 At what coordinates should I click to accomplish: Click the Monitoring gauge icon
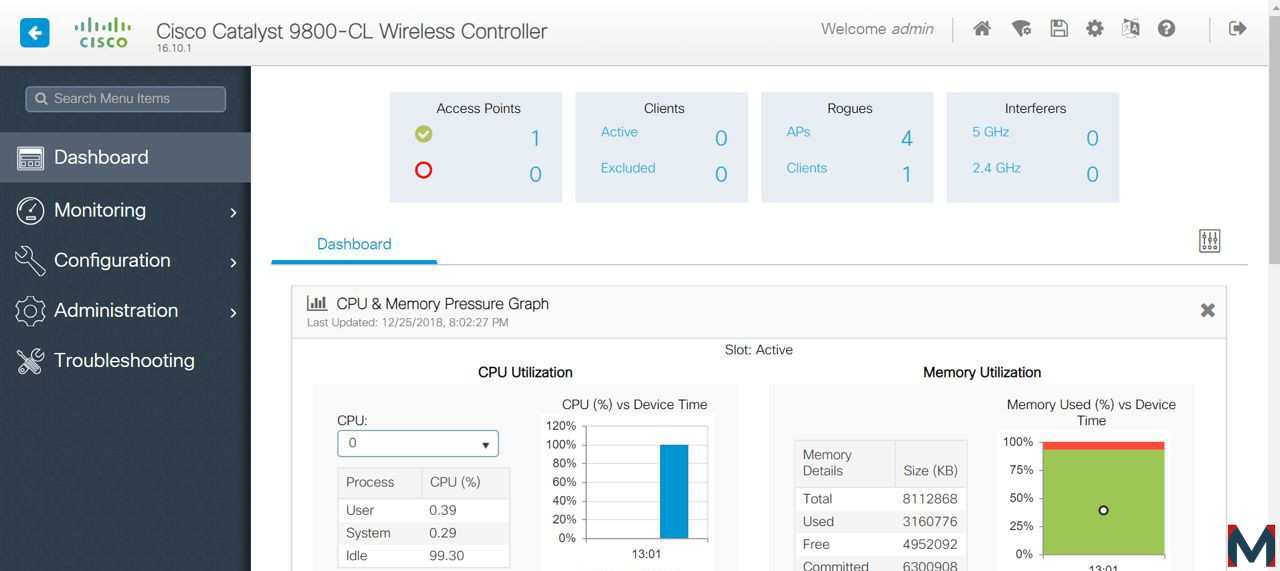click(x=30, y=210)
